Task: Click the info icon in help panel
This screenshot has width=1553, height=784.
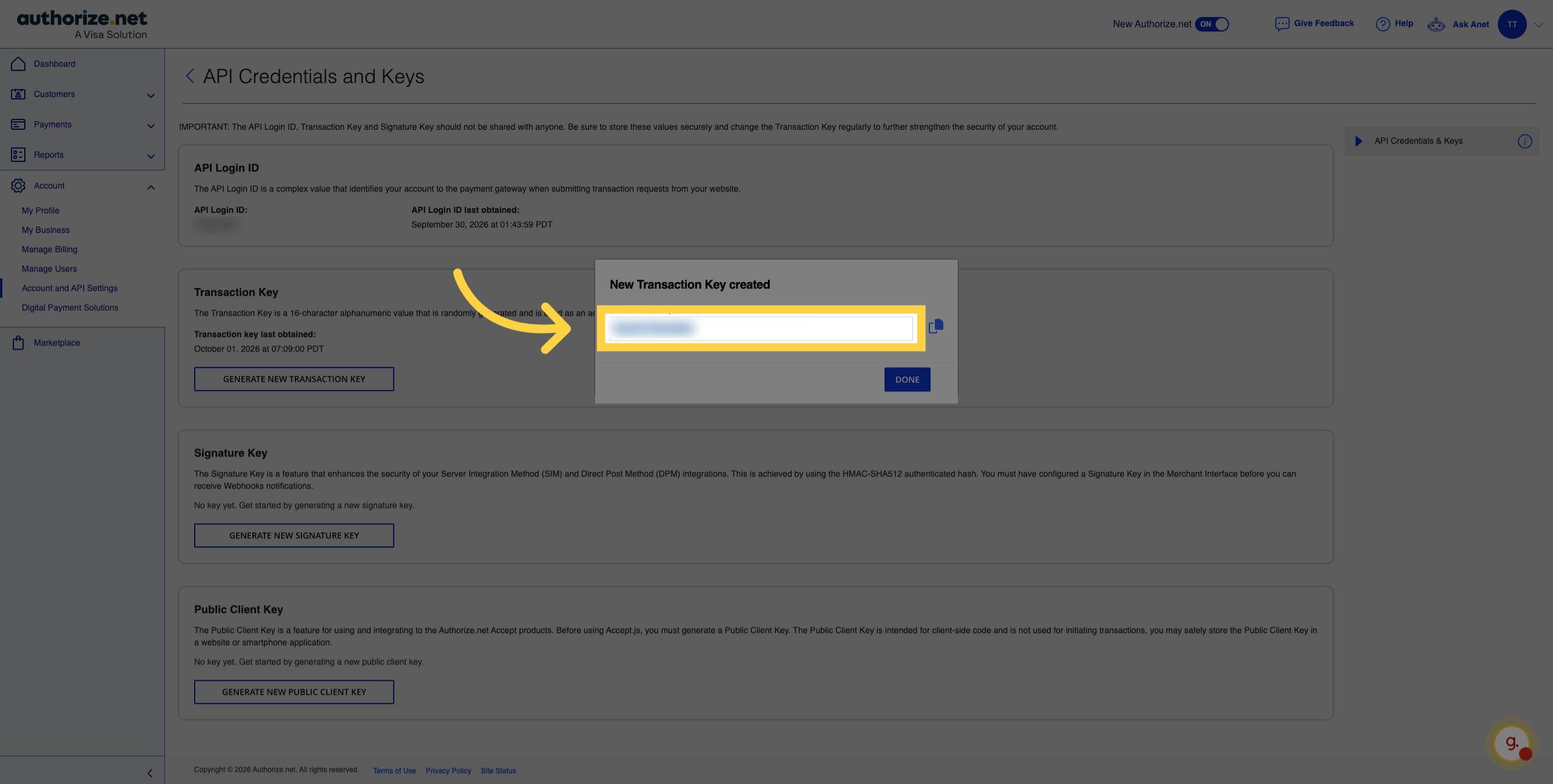Action: [x=1524, y=141]
